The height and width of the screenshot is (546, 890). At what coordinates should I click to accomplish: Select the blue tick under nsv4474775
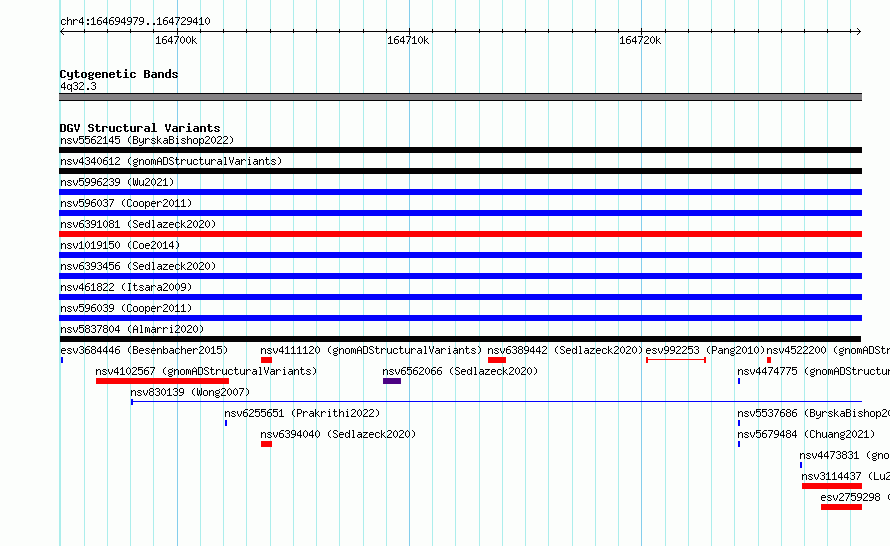click(x=738, y=381)
